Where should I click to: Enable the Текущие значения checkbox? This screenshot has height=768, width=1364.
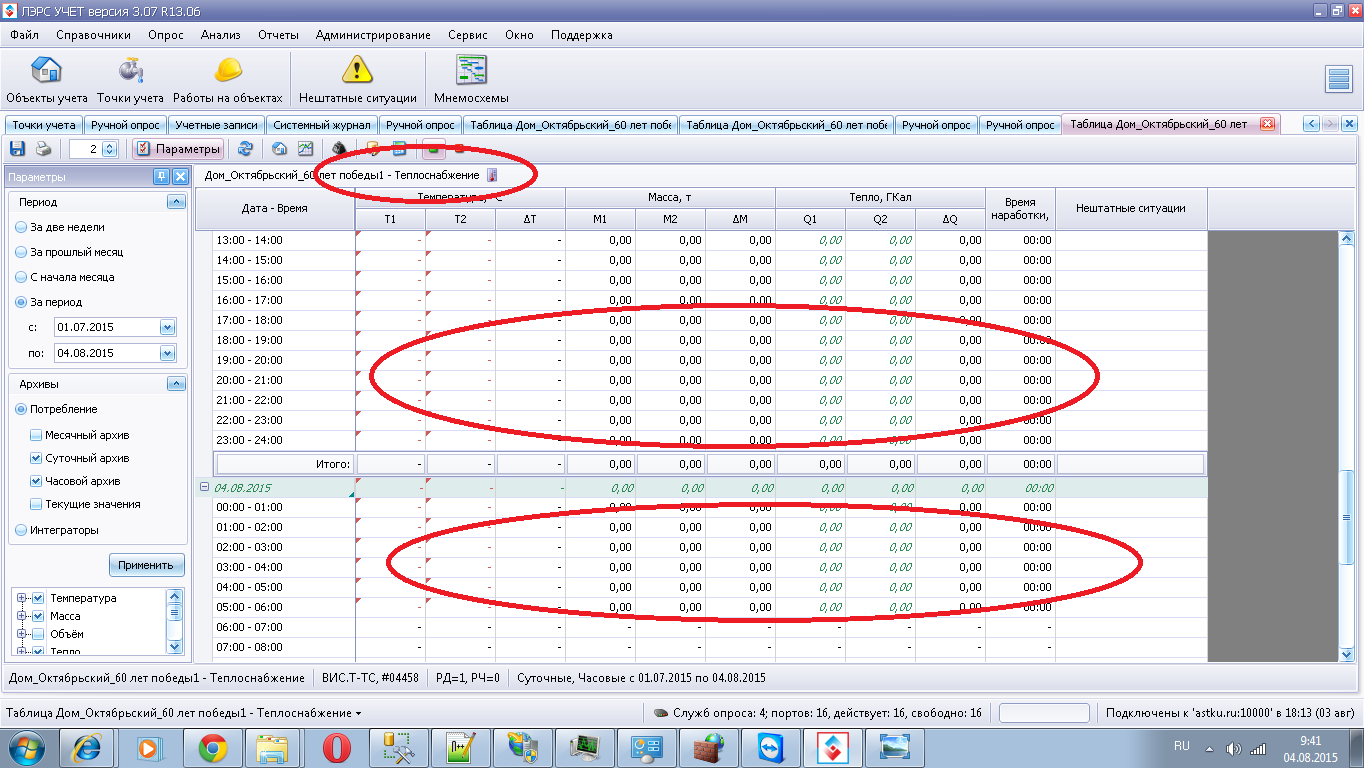36,504
